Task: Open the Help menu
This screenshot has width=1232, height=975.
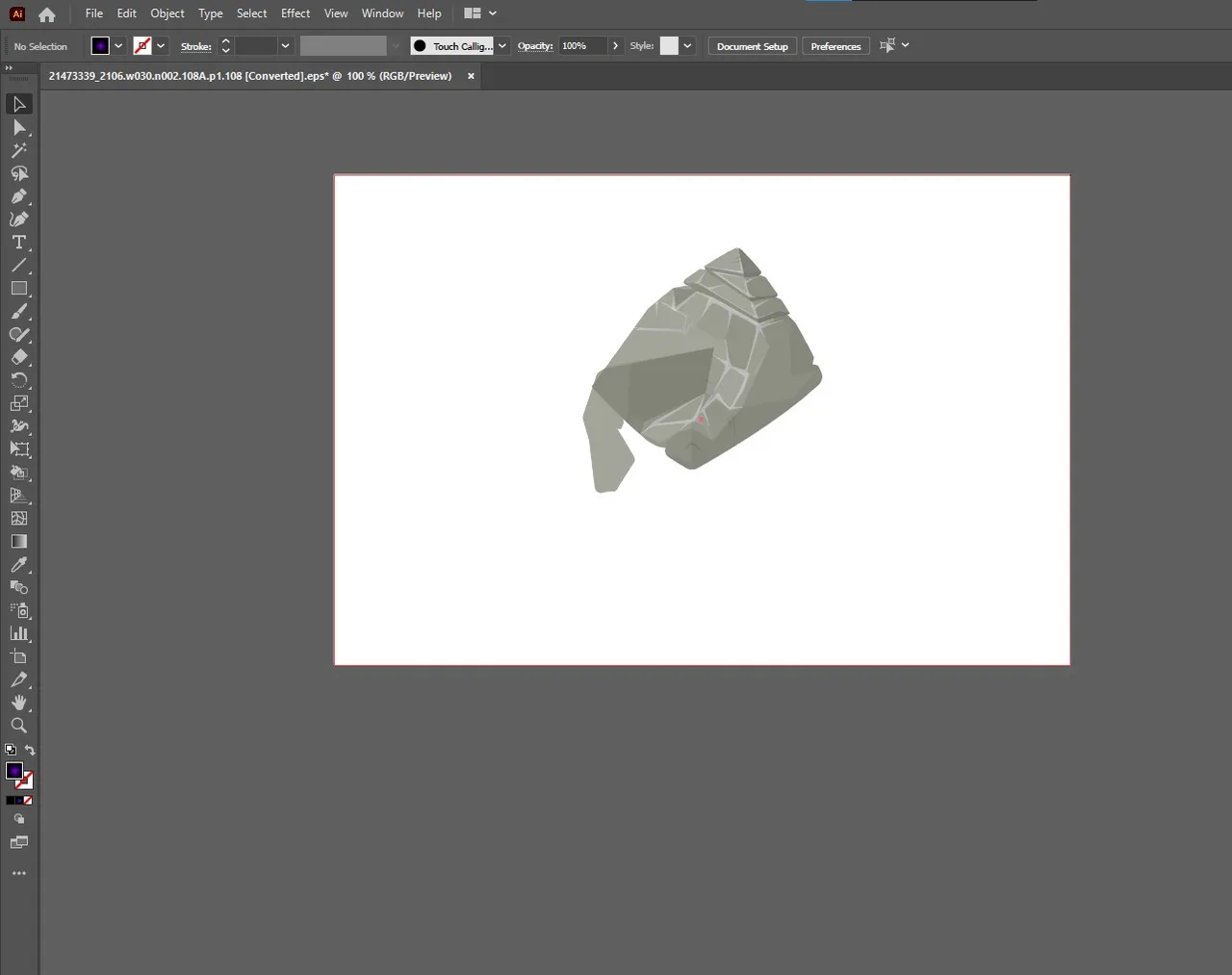Action: click(429, 13)
